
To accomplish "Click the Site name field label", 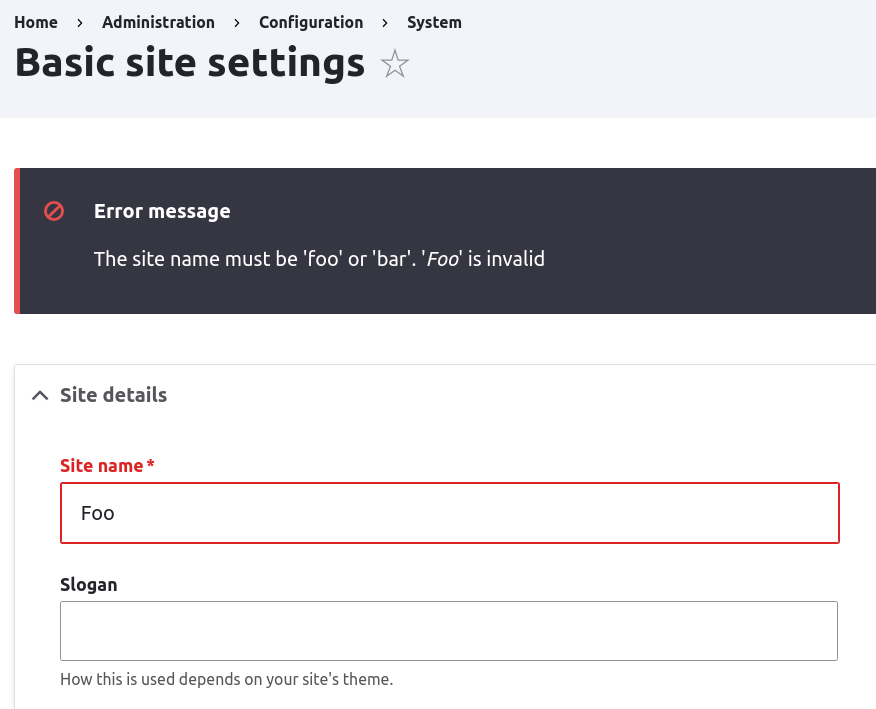I will click(x=101, y=466).
